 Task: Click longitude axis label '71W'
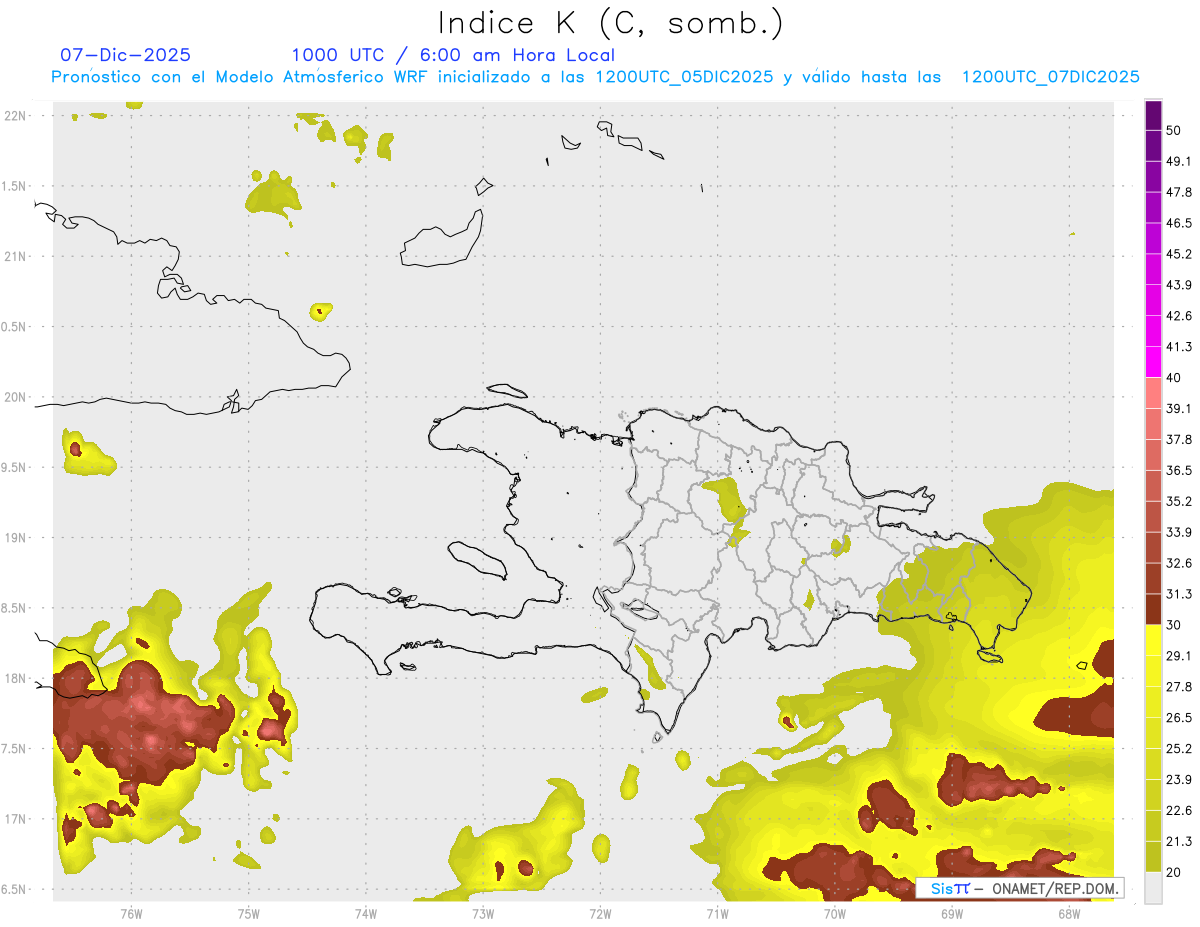click(x=717, y=914)
